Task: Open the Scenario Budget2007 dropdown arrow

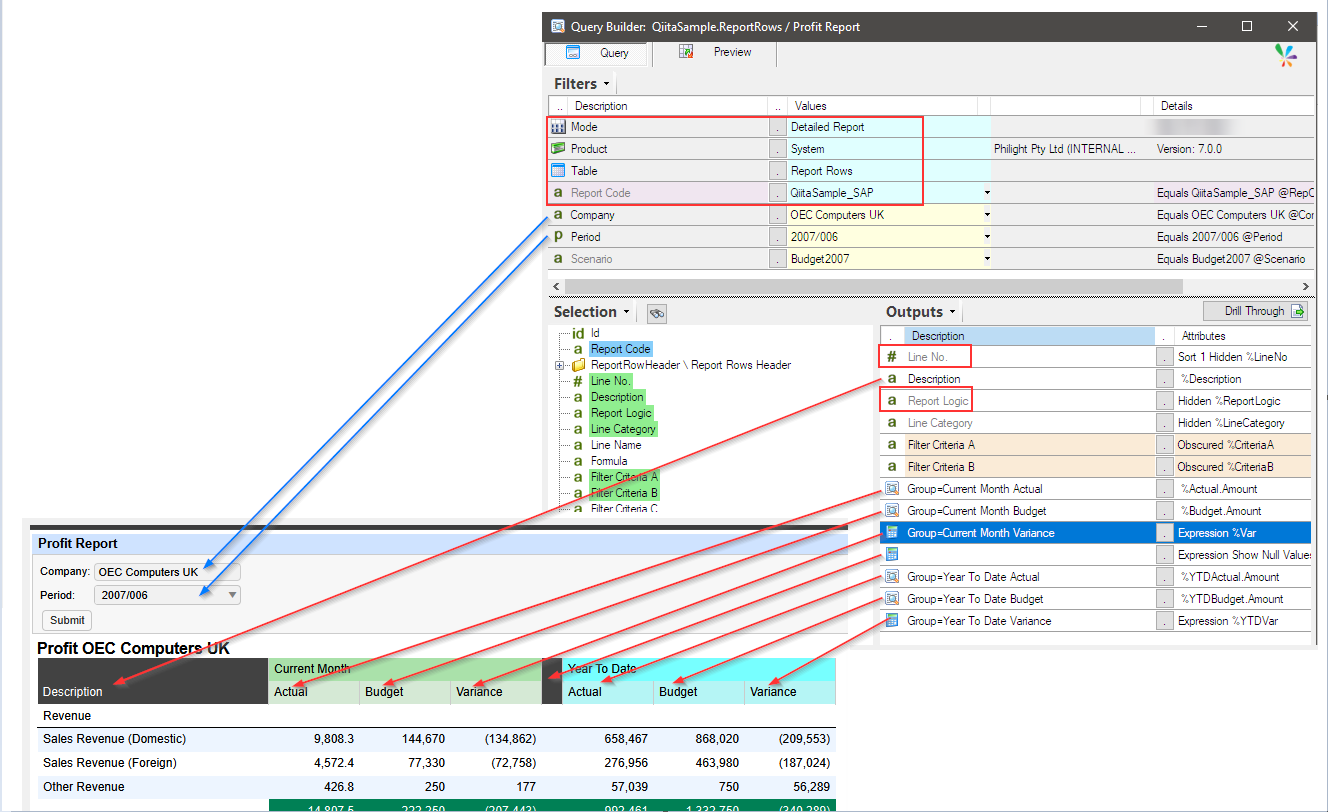Action: [x=987, y=259]
